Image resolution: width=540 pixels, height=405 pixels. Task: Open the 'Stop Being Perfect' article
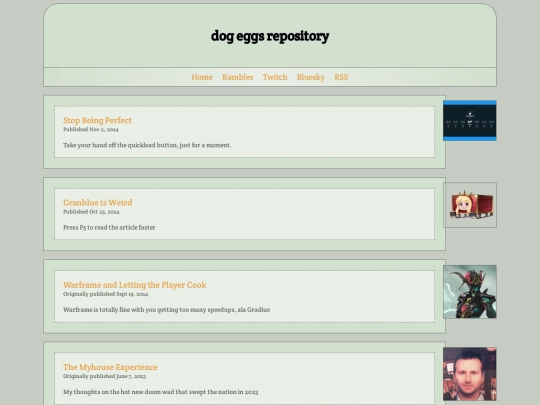(x=97, y=120)
